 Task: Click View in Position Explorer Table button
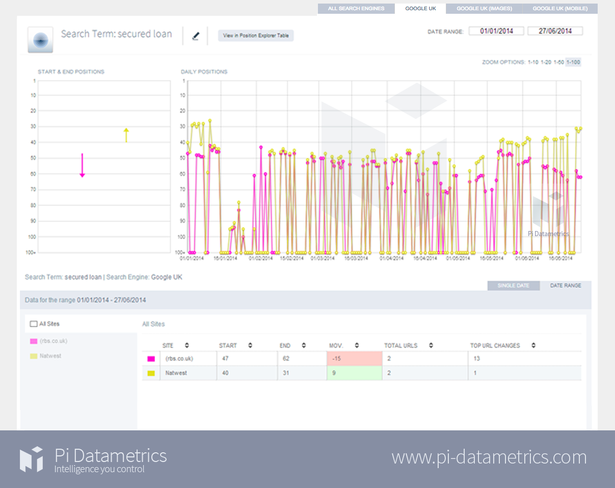pyautogui.click(x=256, y=35)
